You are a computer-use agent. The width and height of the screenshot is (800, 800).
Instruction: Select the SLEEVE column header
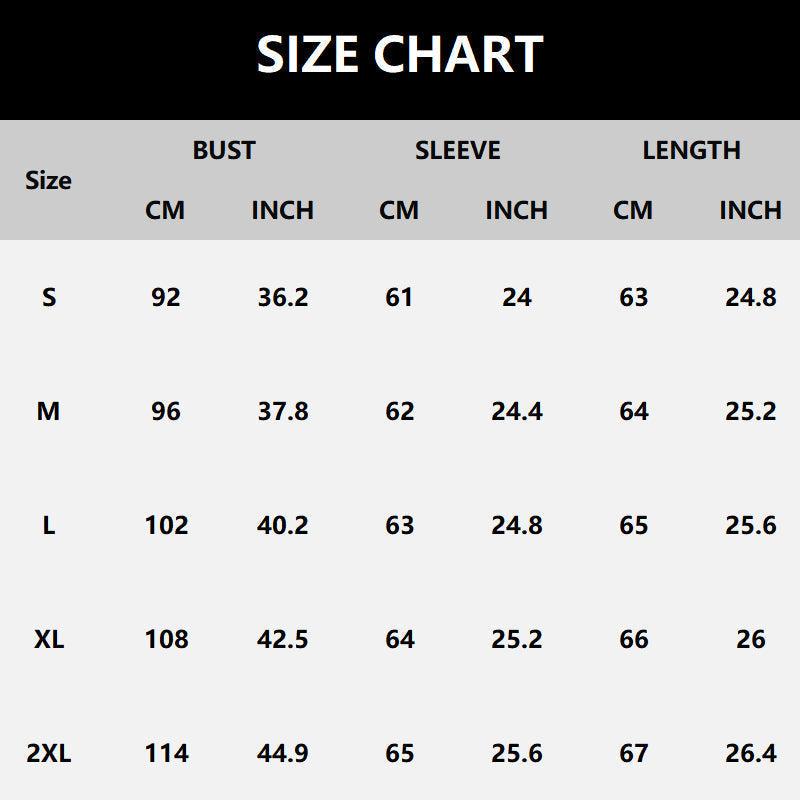point(458,150)
